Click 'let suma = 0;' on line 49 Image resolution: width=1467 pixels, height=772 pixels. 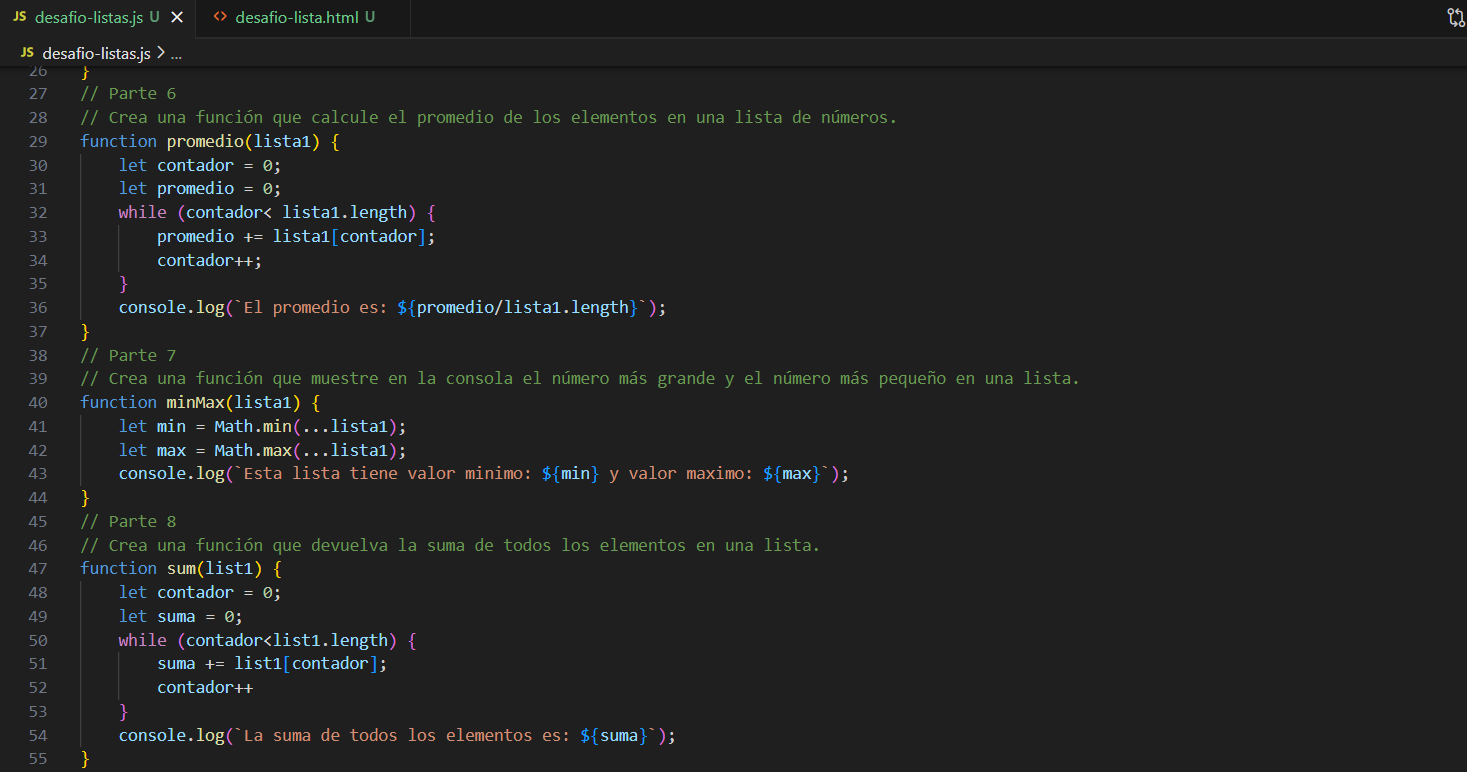[x=181, y=616]
